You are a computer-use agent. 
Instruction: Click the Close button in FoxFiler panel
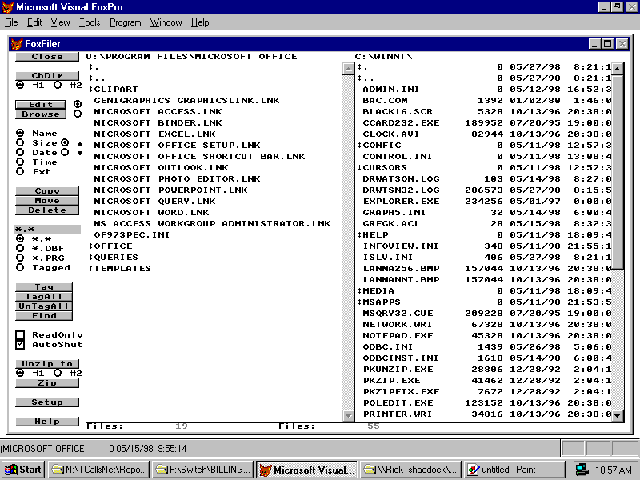[x=47, y=57]
